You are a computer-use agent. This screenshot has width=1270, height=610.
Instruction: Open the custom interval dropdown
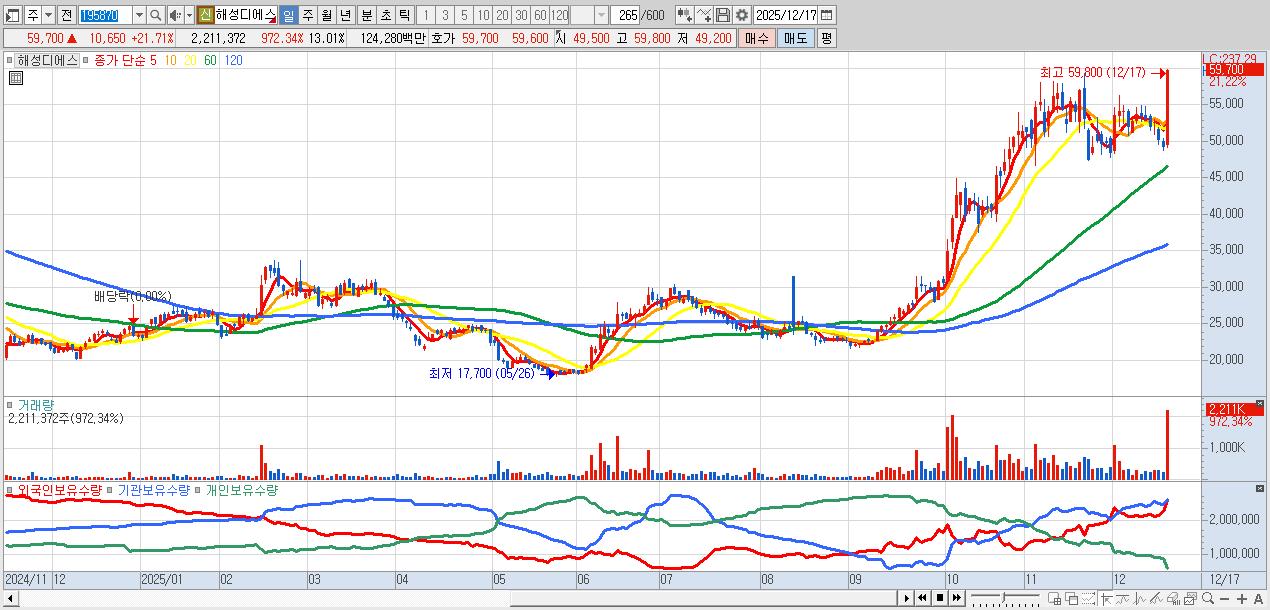(x=601, y=15)
